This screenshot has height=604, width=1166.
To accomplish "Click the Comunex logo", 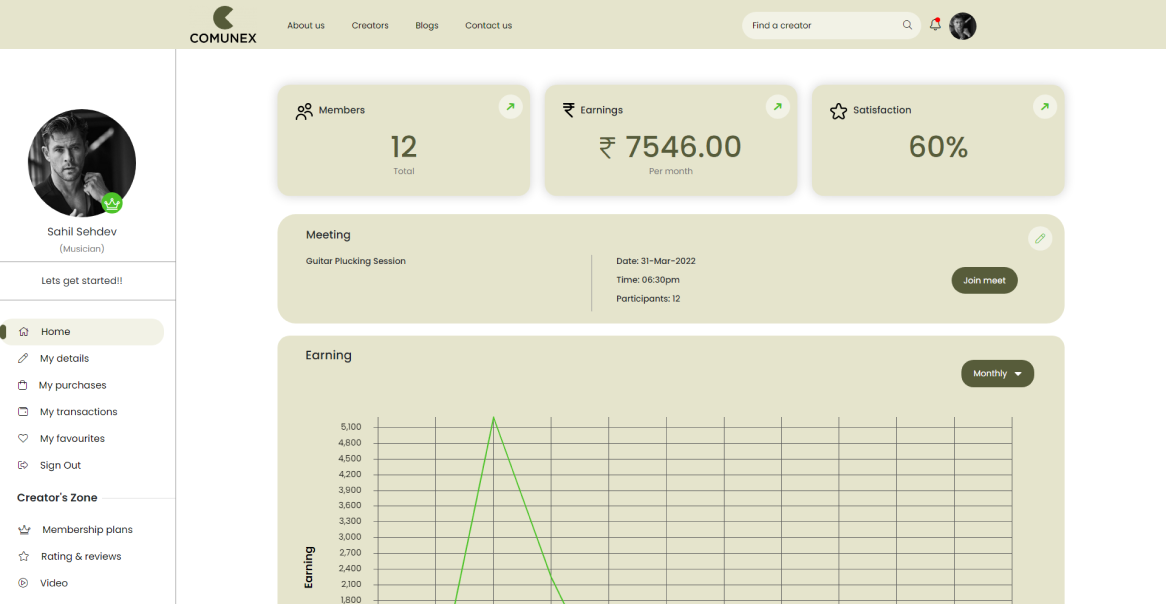I will [223, 25].
